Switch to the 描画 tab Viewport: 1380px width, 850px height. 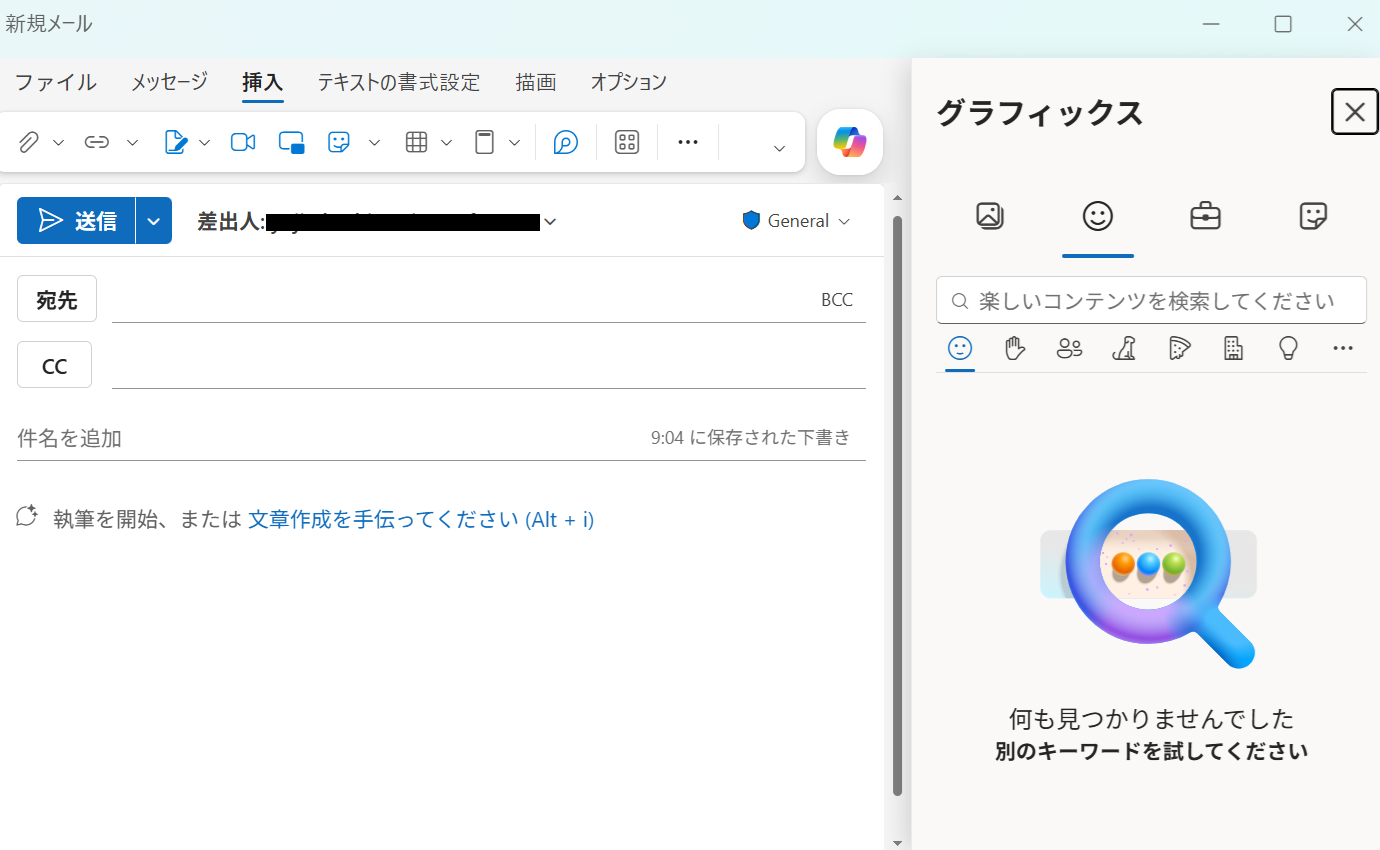point(536,82)
